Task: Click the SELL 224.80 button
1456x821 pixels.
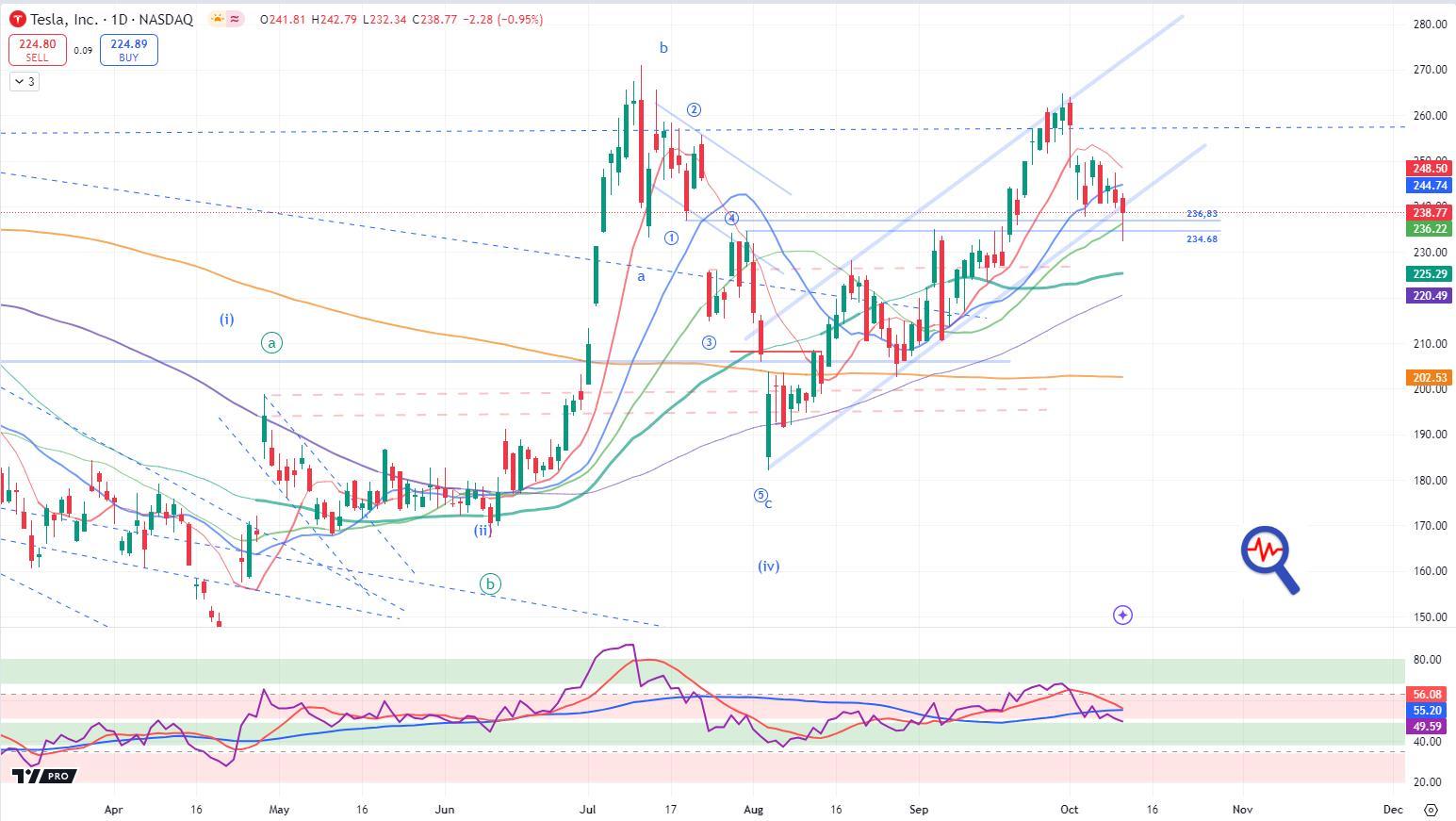Action: point(37,50)
